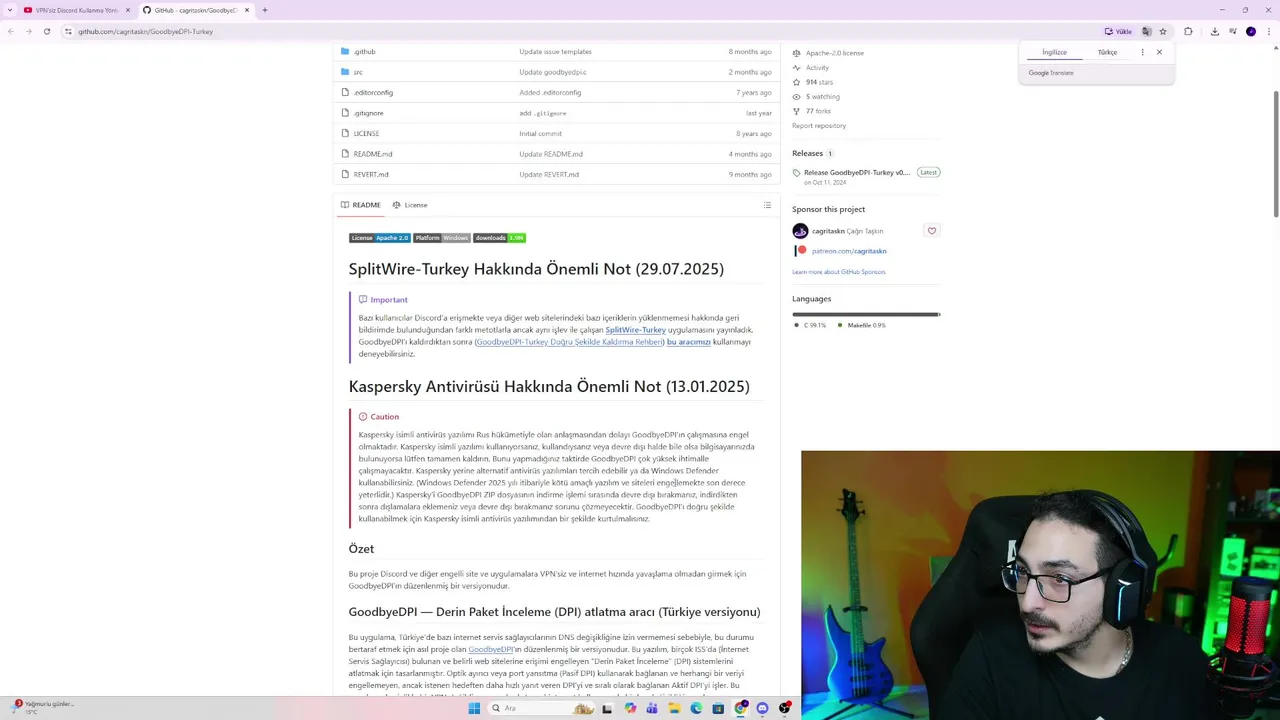Open File Explorer from taskbar

point(674,708)
